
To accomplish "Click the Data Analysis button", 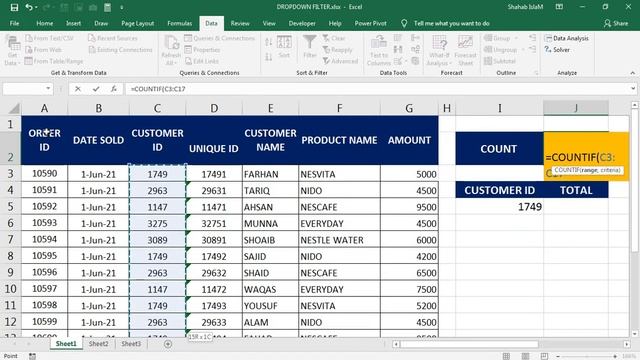I will [567, 38].
